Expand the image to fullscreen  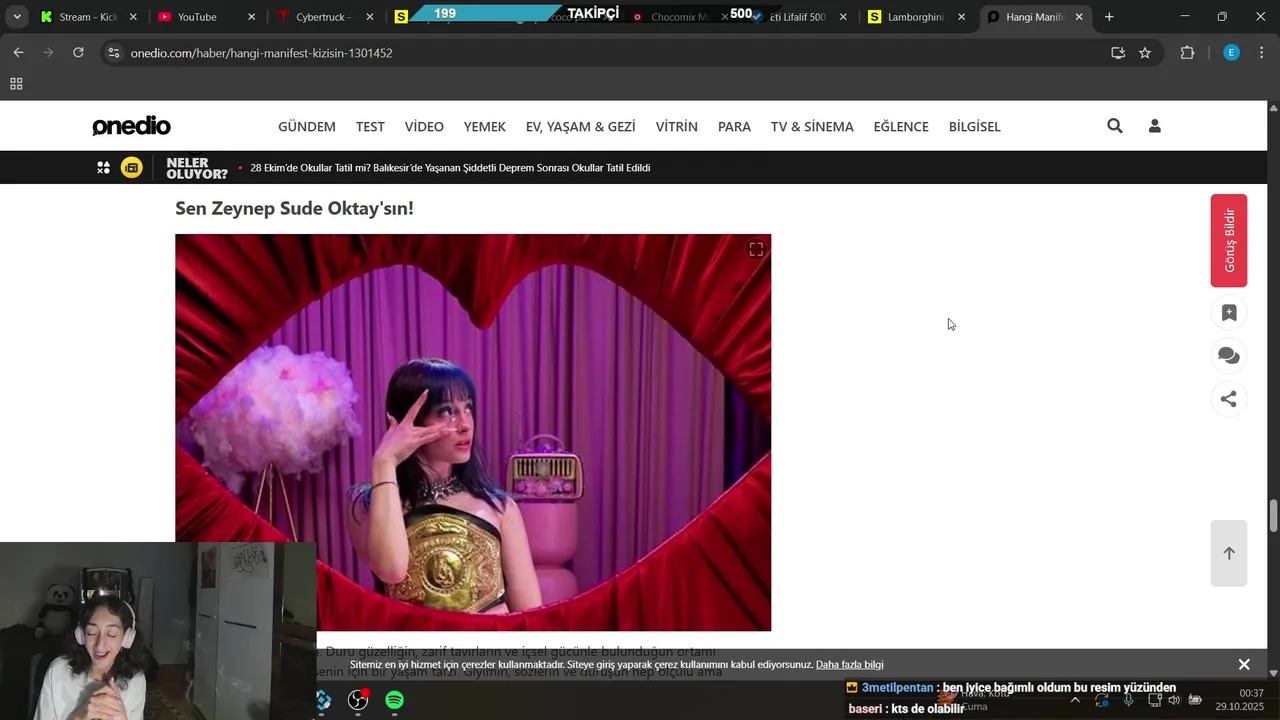[x=756, y=249]
